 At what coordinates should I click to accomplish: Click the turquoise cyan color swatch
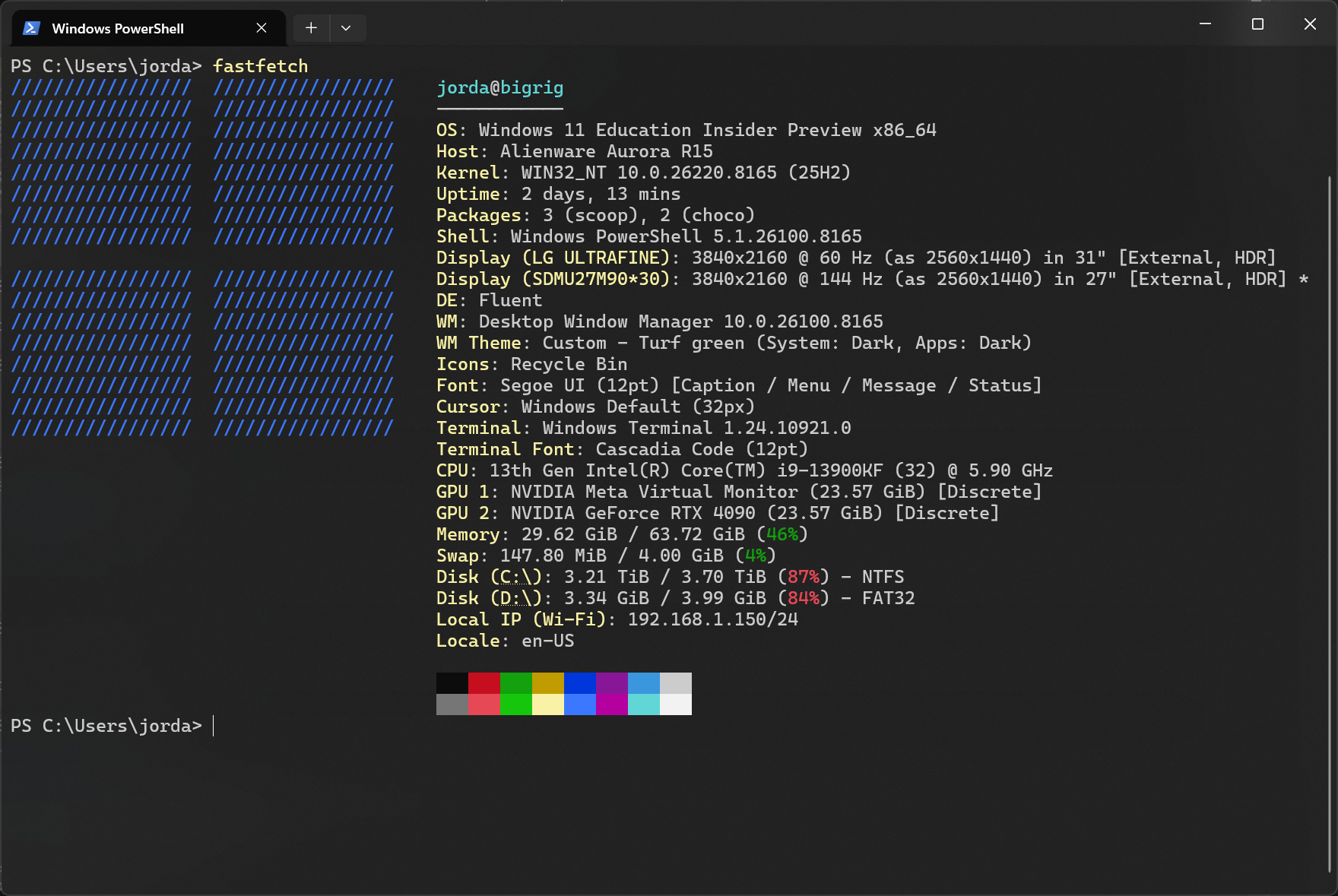pyautogui.click(x=644, y=704)
